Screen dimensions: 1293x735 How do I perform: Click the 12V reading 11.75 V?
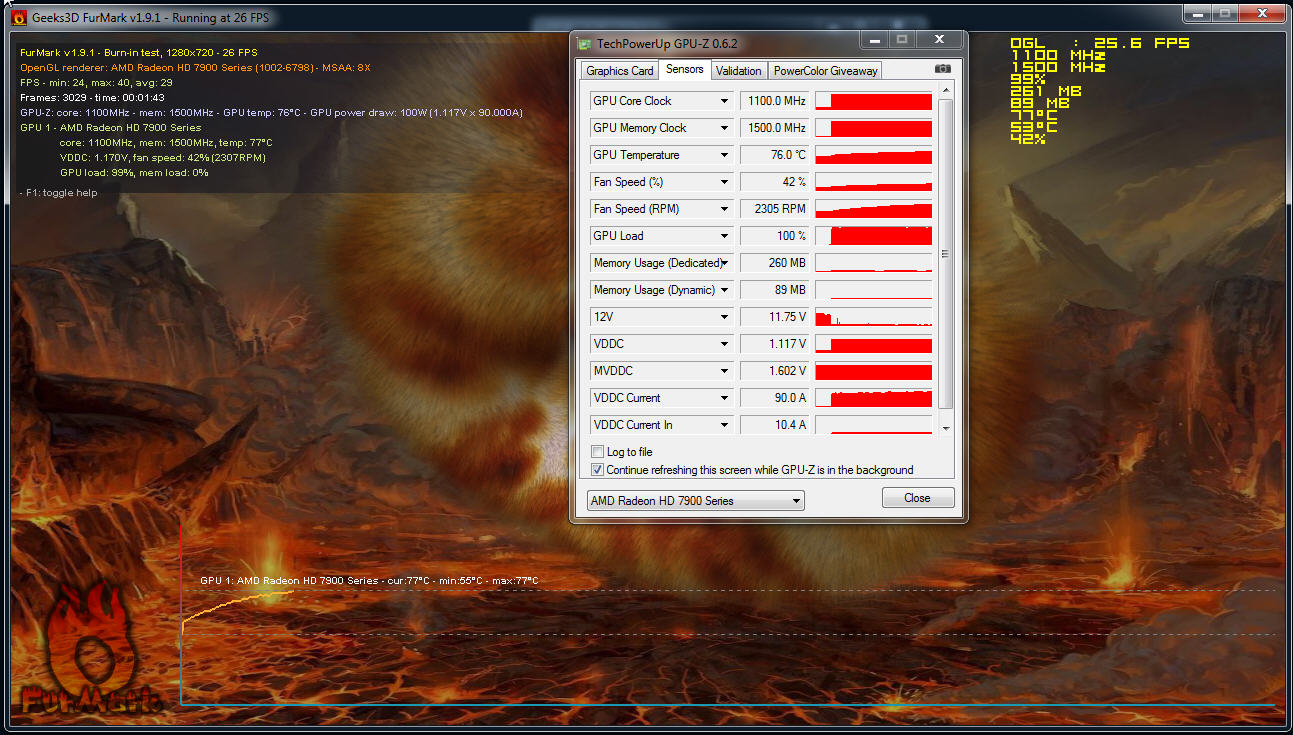pyautogui.click(x=775, y=317)
